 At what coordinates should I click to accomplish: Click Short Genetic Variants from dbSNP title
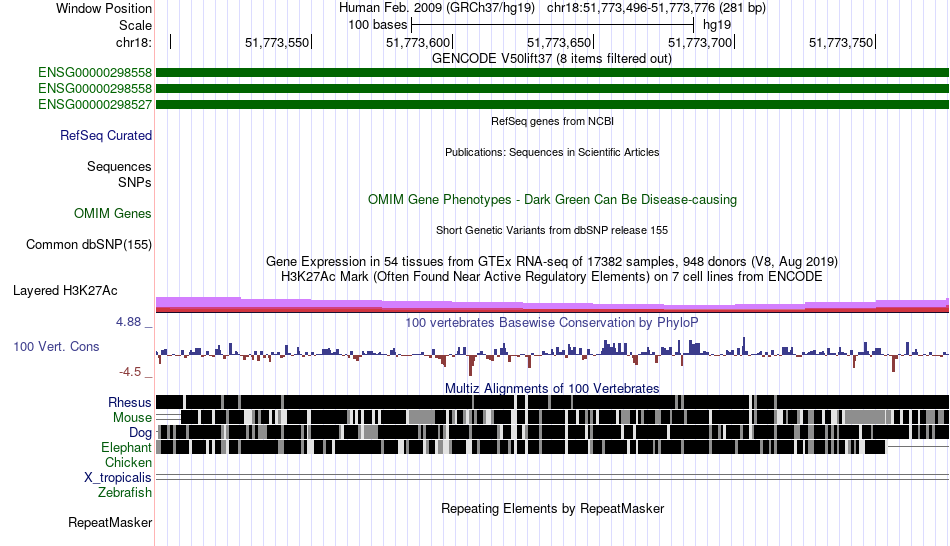[552, 230]
